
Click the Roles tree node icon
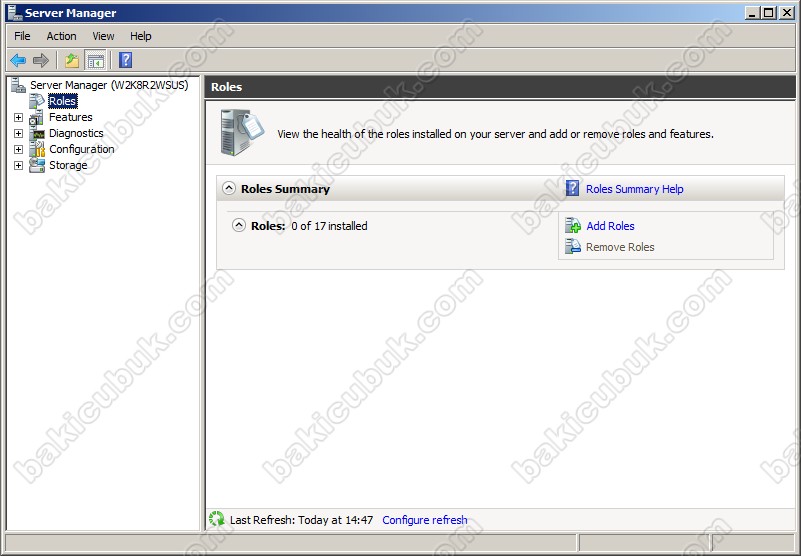tap(37, 101)
